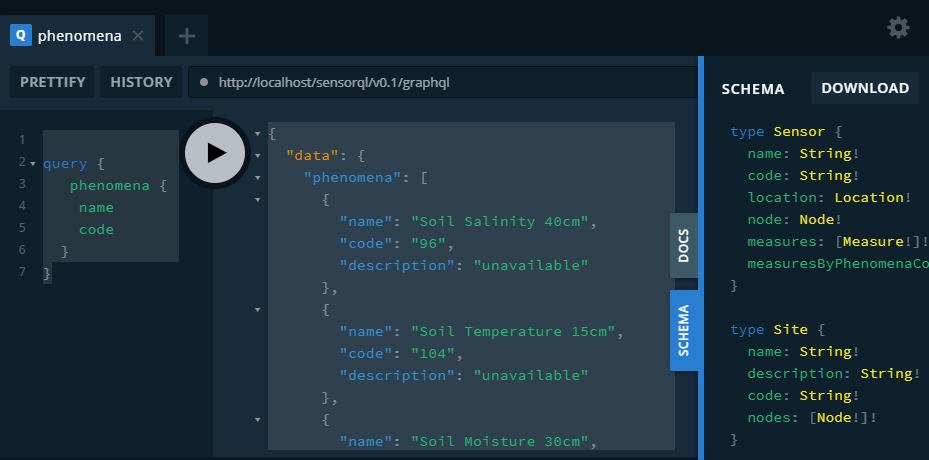Switch to the phenomena query tab

tap(79, 36)
